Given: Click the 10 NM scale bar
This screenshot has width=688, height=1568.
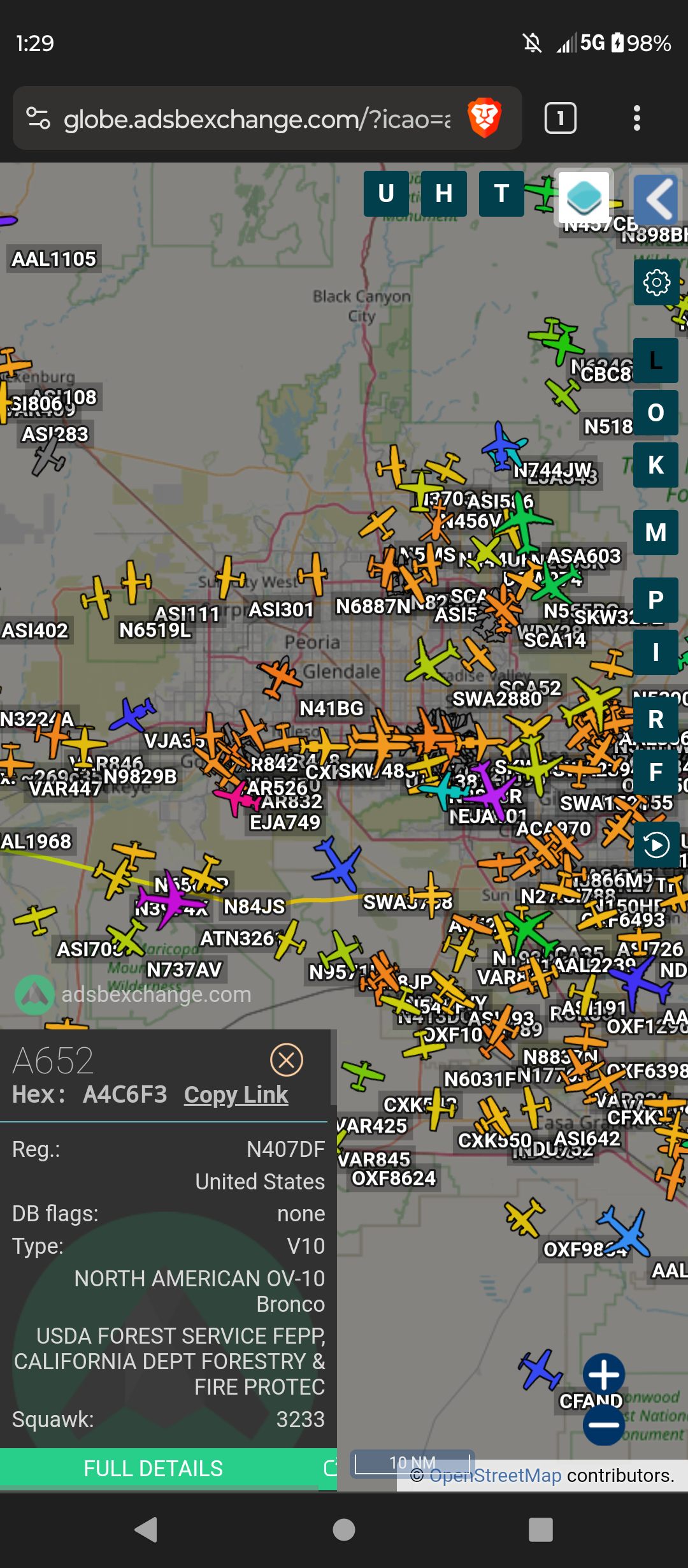Looking at the screenshot, I should click(413, 1462).
